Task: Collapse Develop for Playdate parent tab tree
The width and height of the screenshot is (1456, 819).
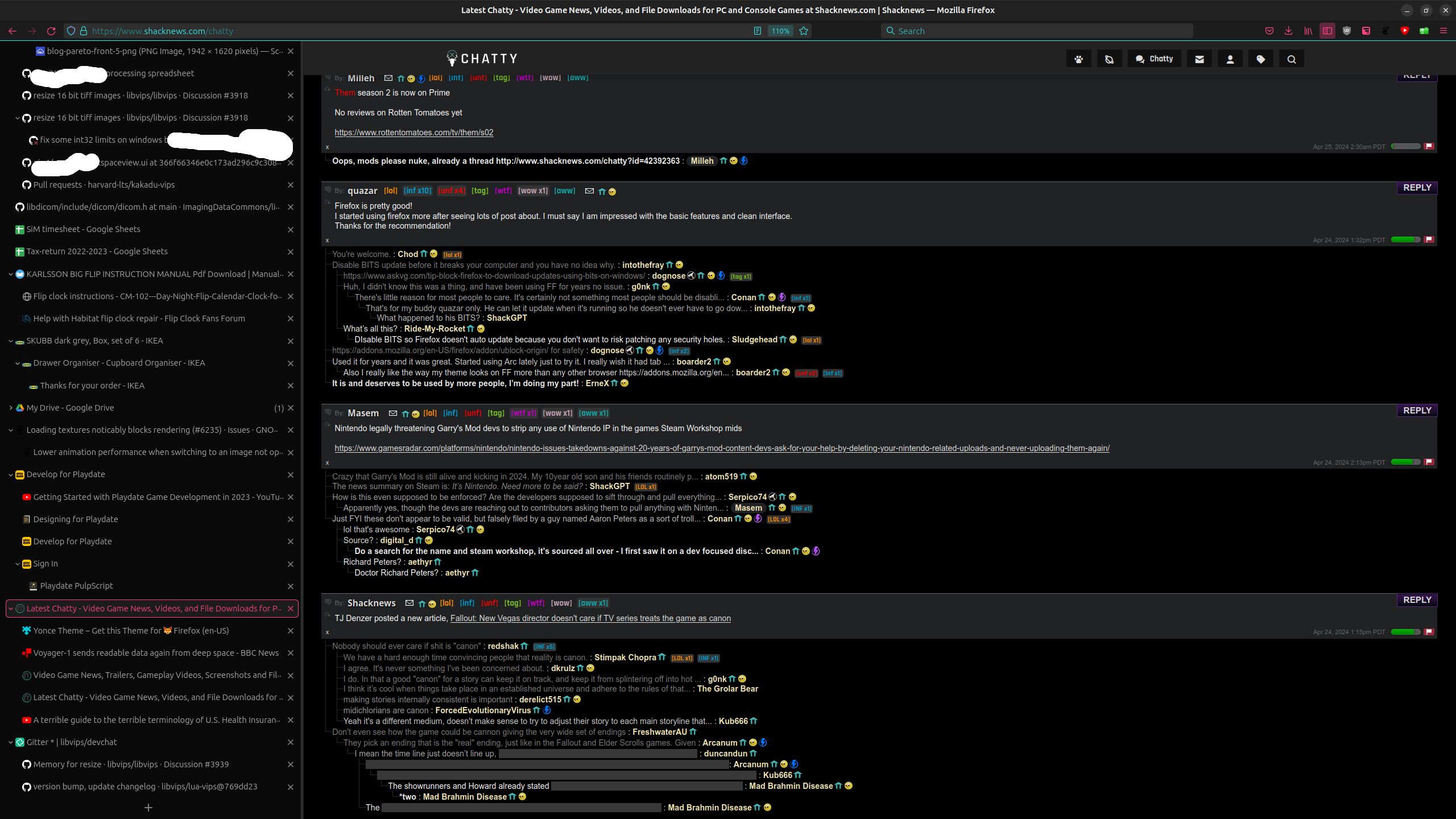Action: pos(10,475)
